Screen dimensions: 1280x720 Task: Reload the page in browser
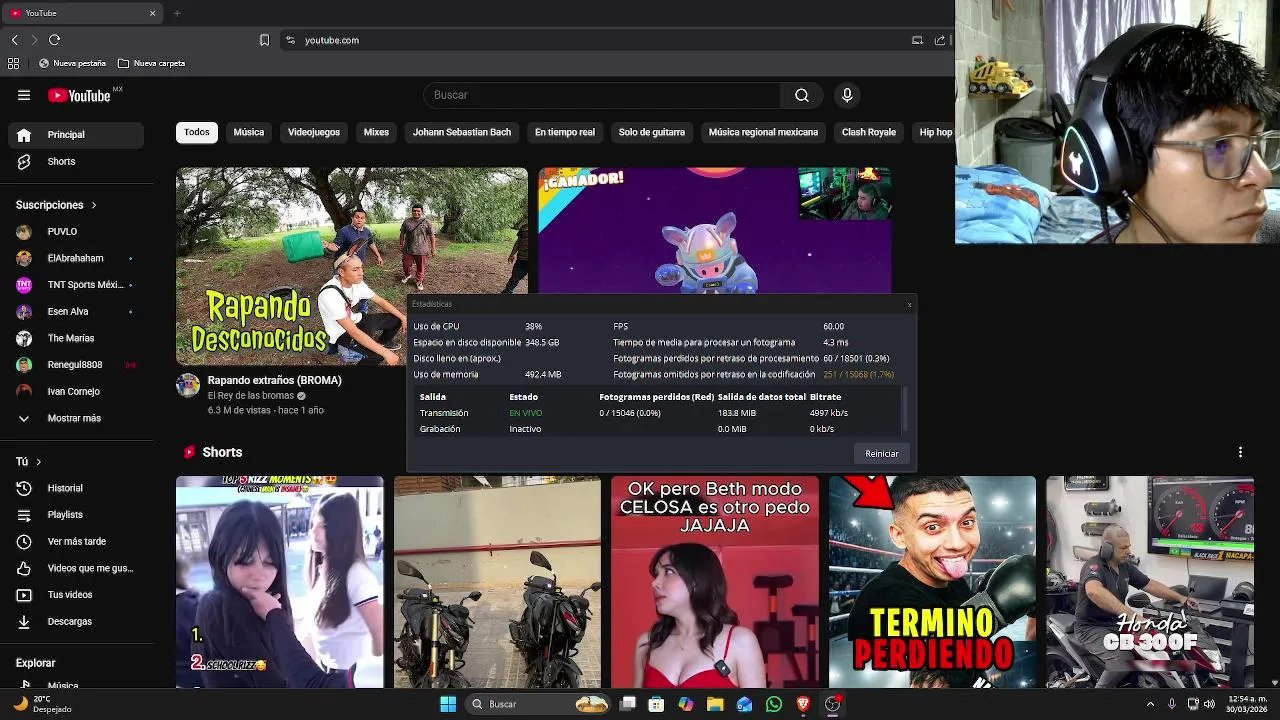(x=54, y=40)
